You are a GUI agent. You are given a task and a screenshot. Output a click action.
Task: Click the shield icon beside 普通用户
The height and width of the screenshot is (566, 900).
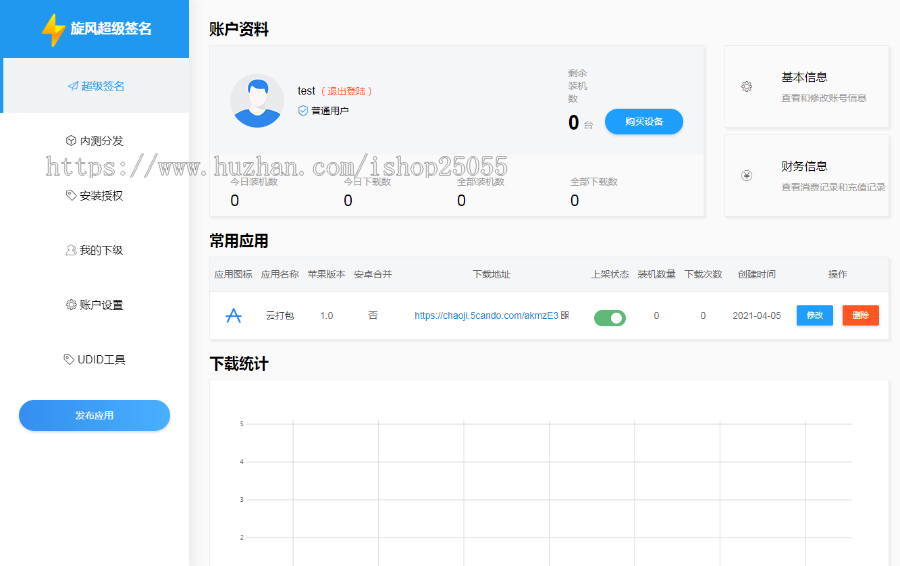pos(302,110)
